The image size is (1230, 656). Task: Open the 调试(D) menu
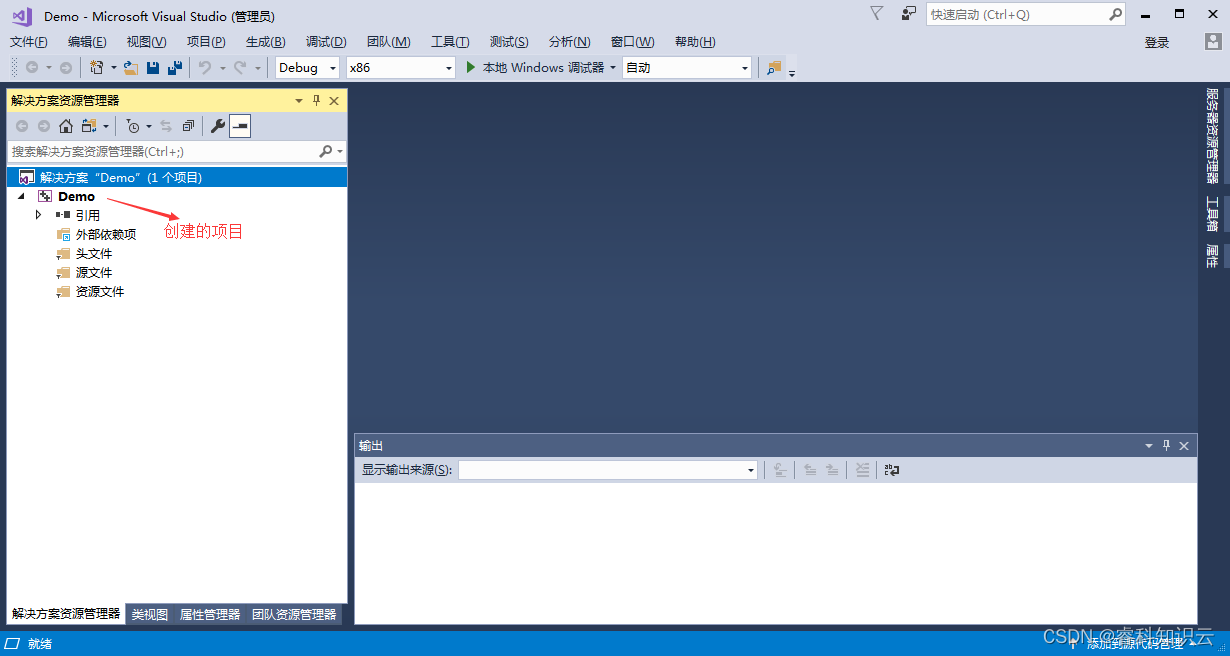pyautogui.click(x=326, y=41)
